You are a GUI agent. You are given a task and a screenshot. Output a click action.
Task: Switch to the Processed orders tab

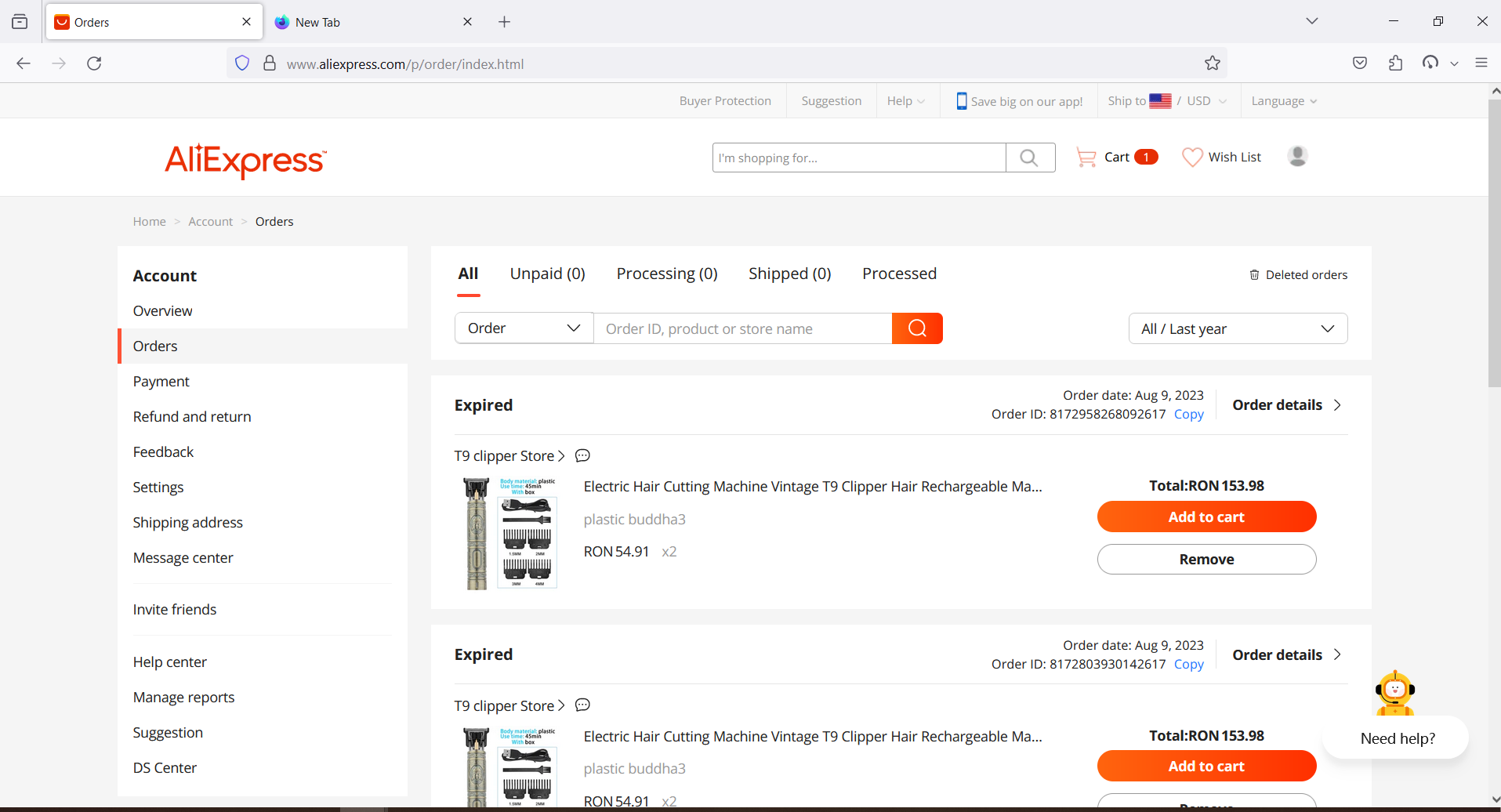coord(899,273)
